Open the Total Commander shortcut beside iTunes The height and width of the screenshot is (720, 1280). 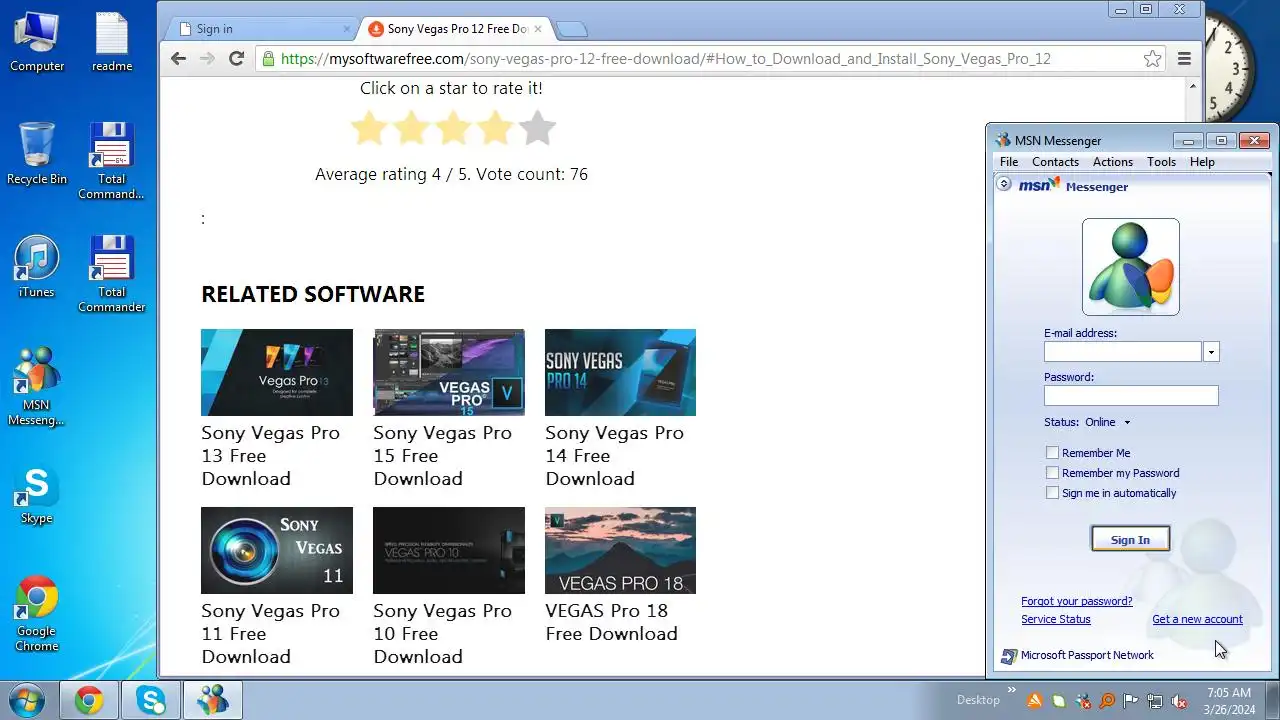click(x=112, y=274)
